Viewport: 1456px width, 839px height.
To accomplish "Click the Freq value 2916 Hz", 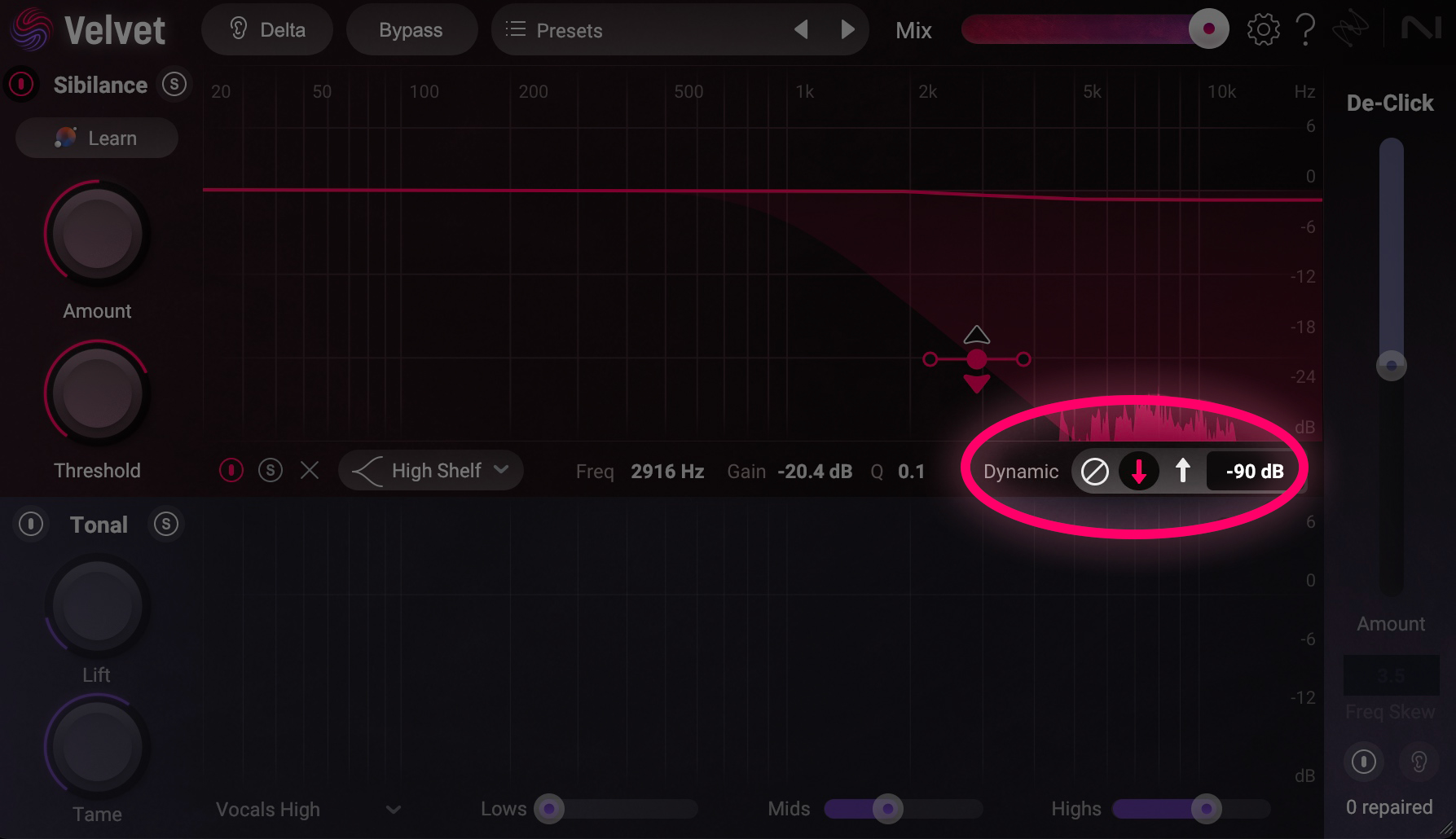I will [667, 471].
